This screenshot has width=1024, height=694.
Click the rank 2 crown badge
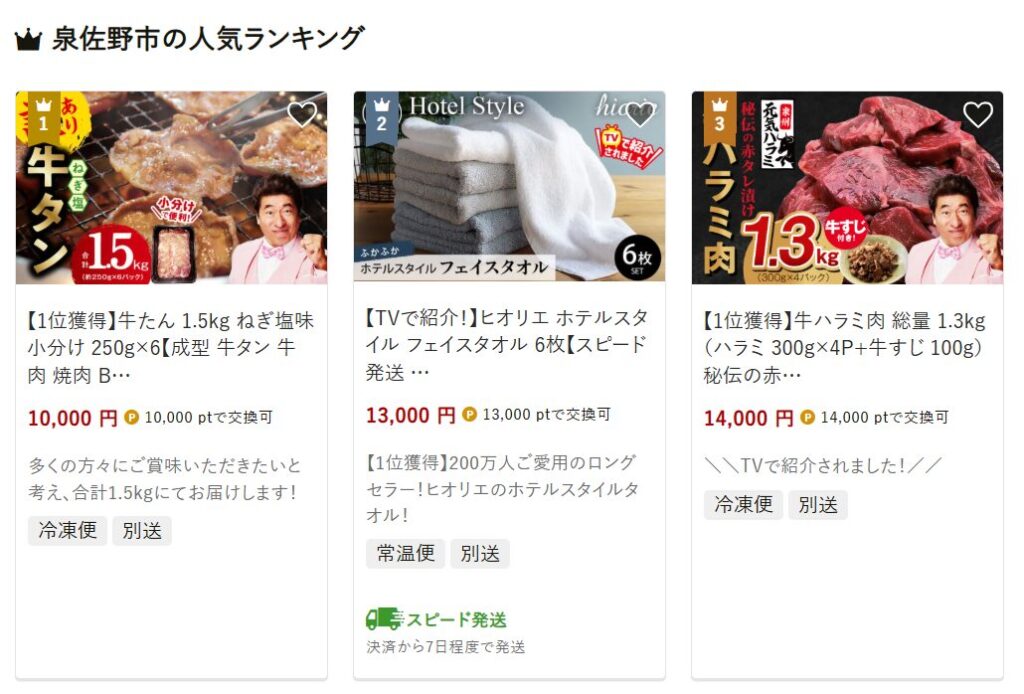point(381,116)
